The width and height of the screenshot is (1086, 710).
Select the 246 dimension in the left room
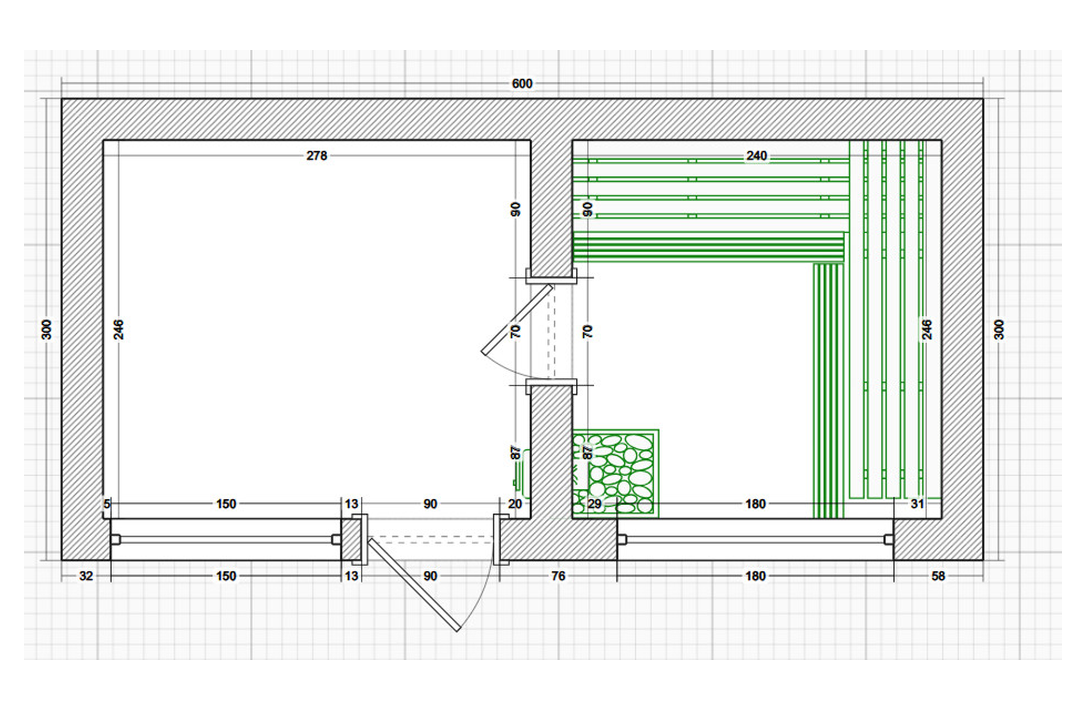(118, 329)
